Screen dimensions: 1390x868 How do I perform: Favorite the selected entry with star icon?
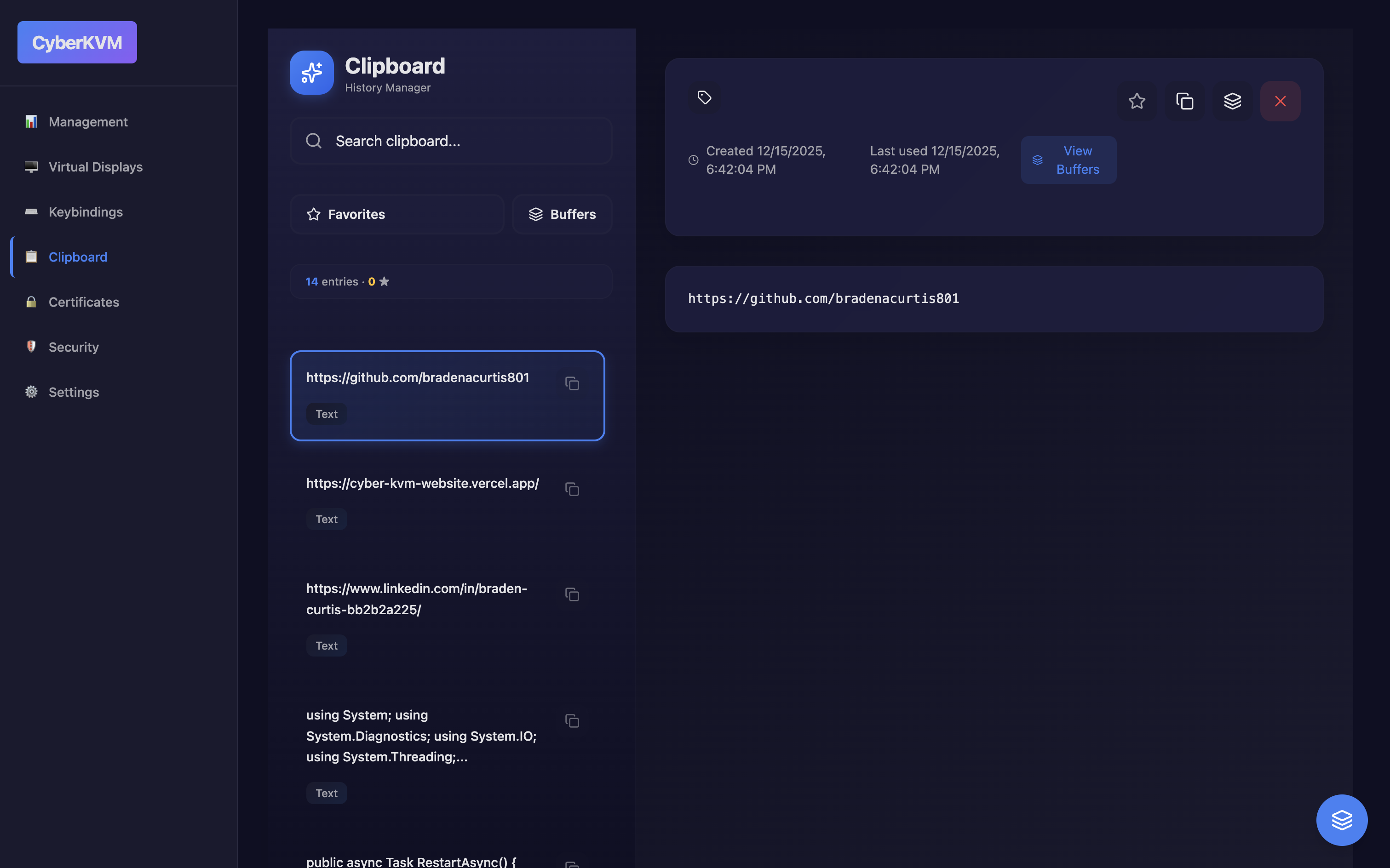(1137, 101)
